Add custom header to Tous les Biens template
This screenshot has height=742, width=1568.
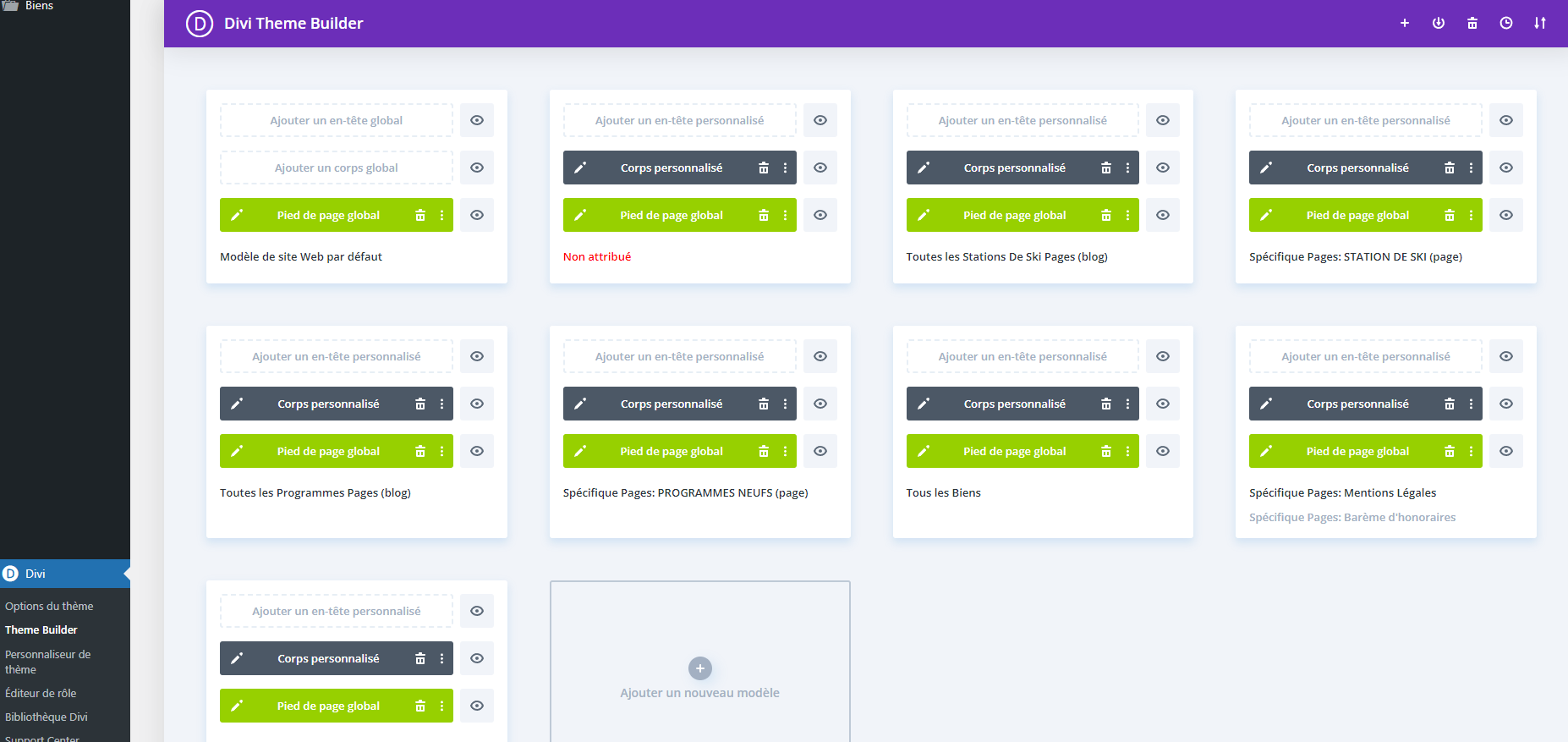pos(1022,356)
